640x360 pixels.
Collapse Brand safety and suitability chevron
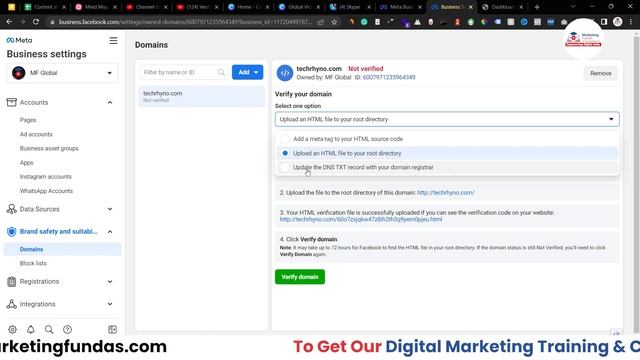[x=110, y=231]
